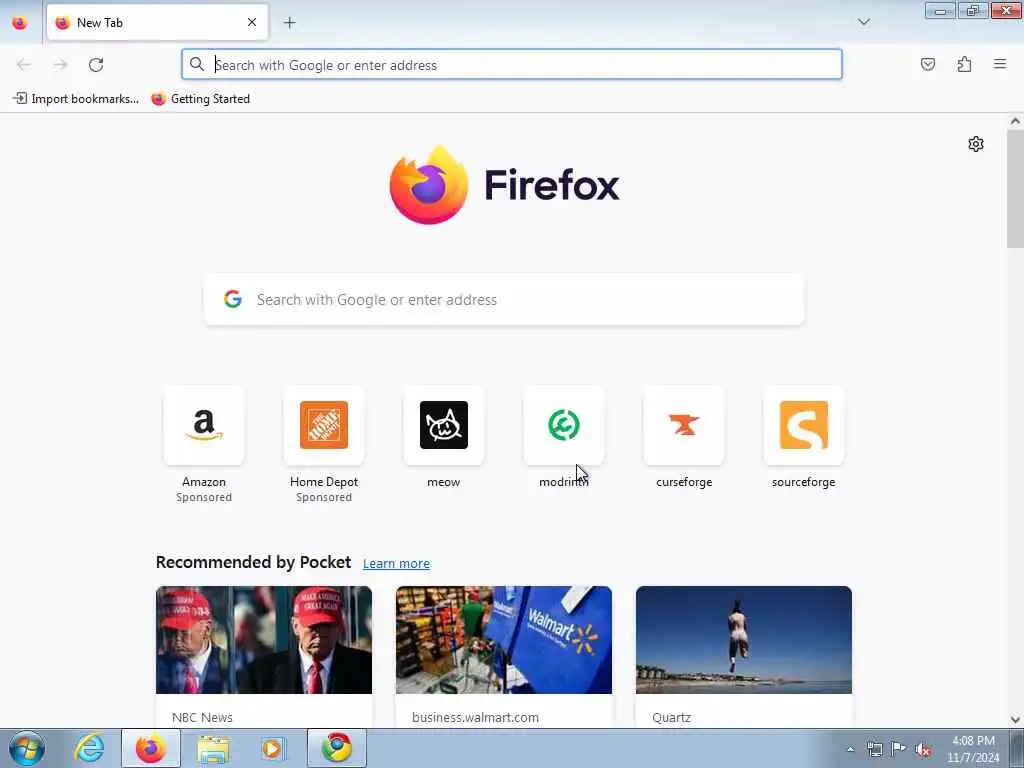Screen dimensions: 1024x768
Task: Expand the list all tabs chevron
Action: point(863,22)
